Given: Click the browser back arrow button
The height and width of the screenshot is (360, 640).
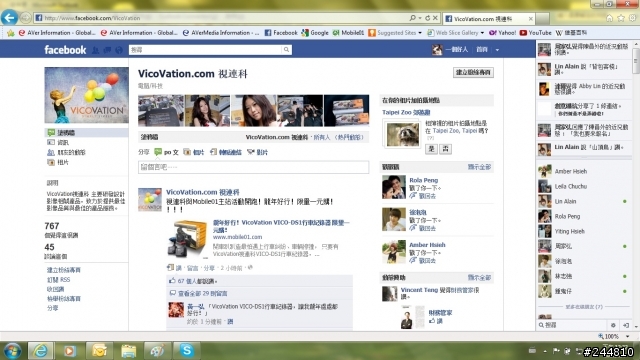Looking at the screenshot, I should tap(9, 18).
